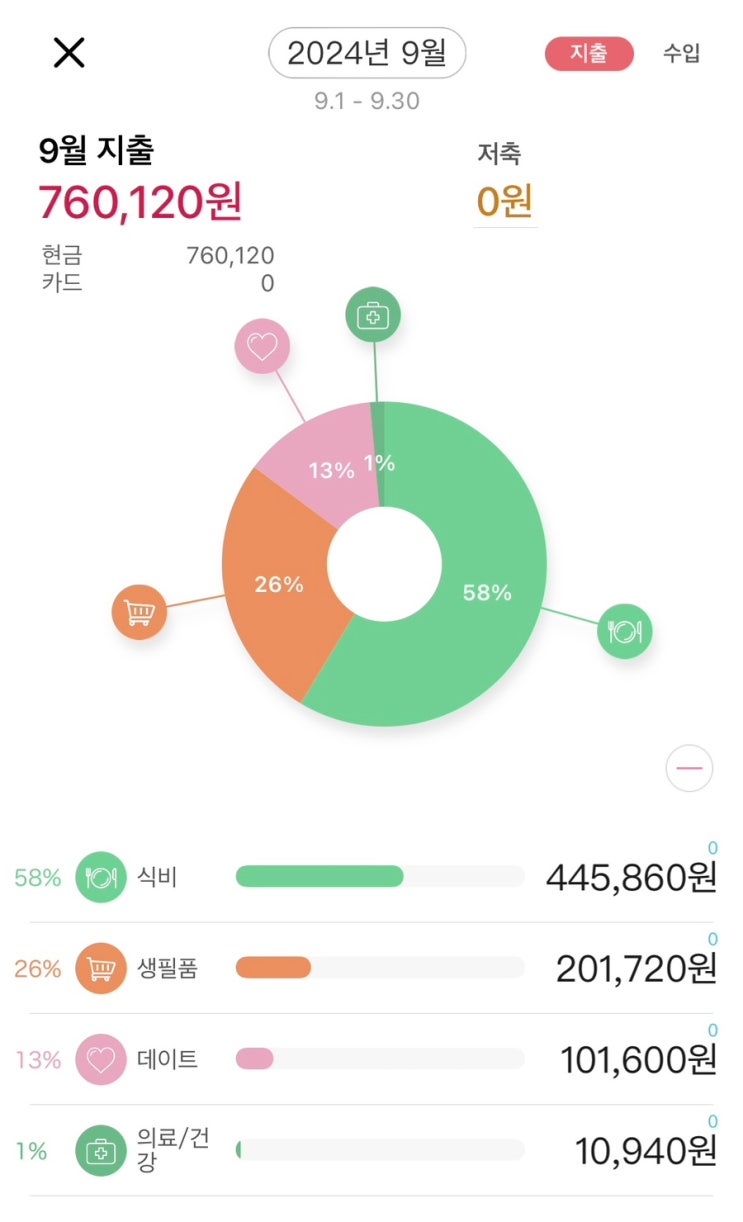Tap the 26% orange donut segment
The height and width of the screenshot is (1222, 743).
(277, 585)
